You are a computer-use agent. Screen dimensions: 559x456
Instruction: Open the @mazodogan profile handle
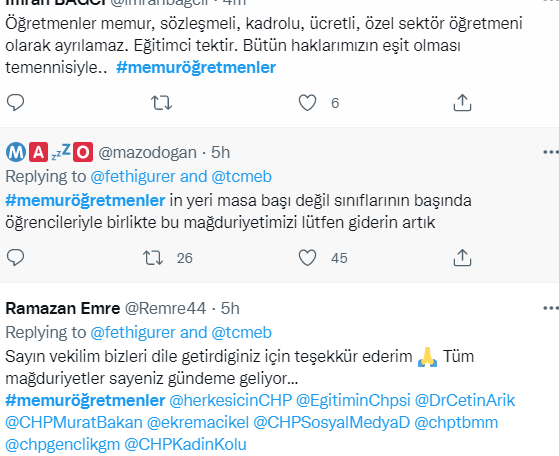click(147, 153)
